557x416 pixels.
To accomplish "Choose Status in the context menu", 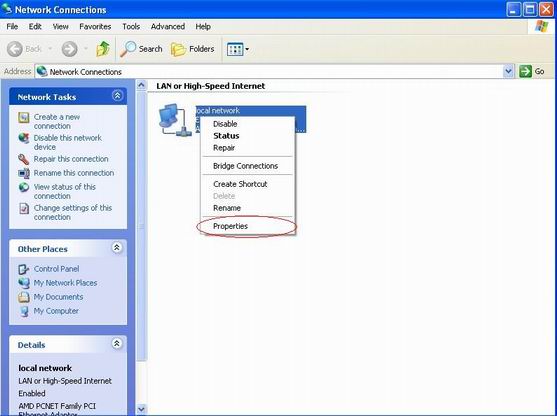I will click(x=248, y=136).
